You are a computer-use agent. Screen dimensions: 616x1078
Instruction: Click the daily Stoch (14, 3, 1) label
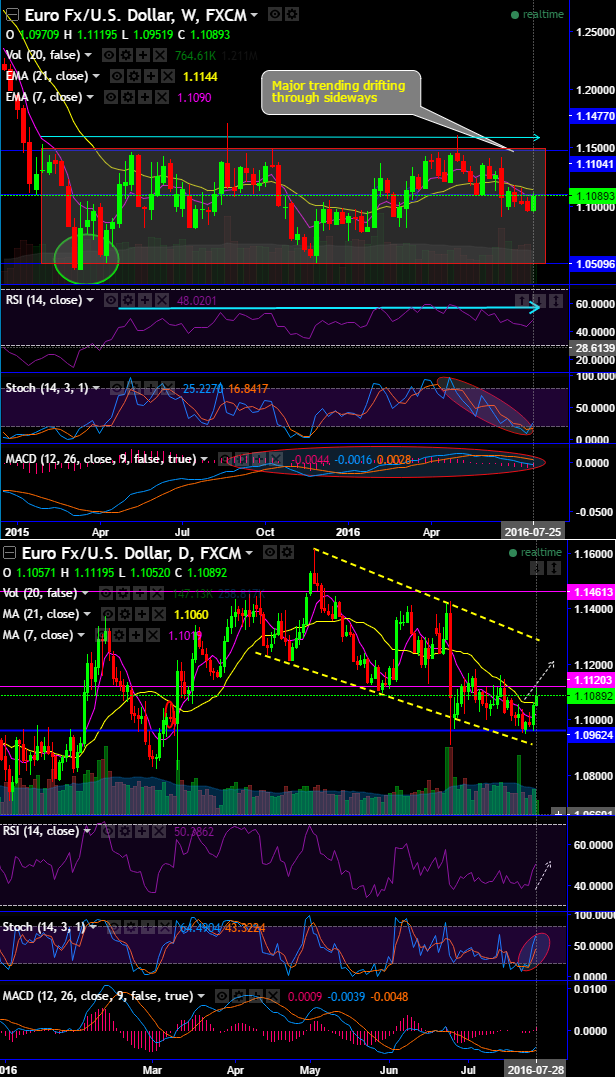coord(43,927)
